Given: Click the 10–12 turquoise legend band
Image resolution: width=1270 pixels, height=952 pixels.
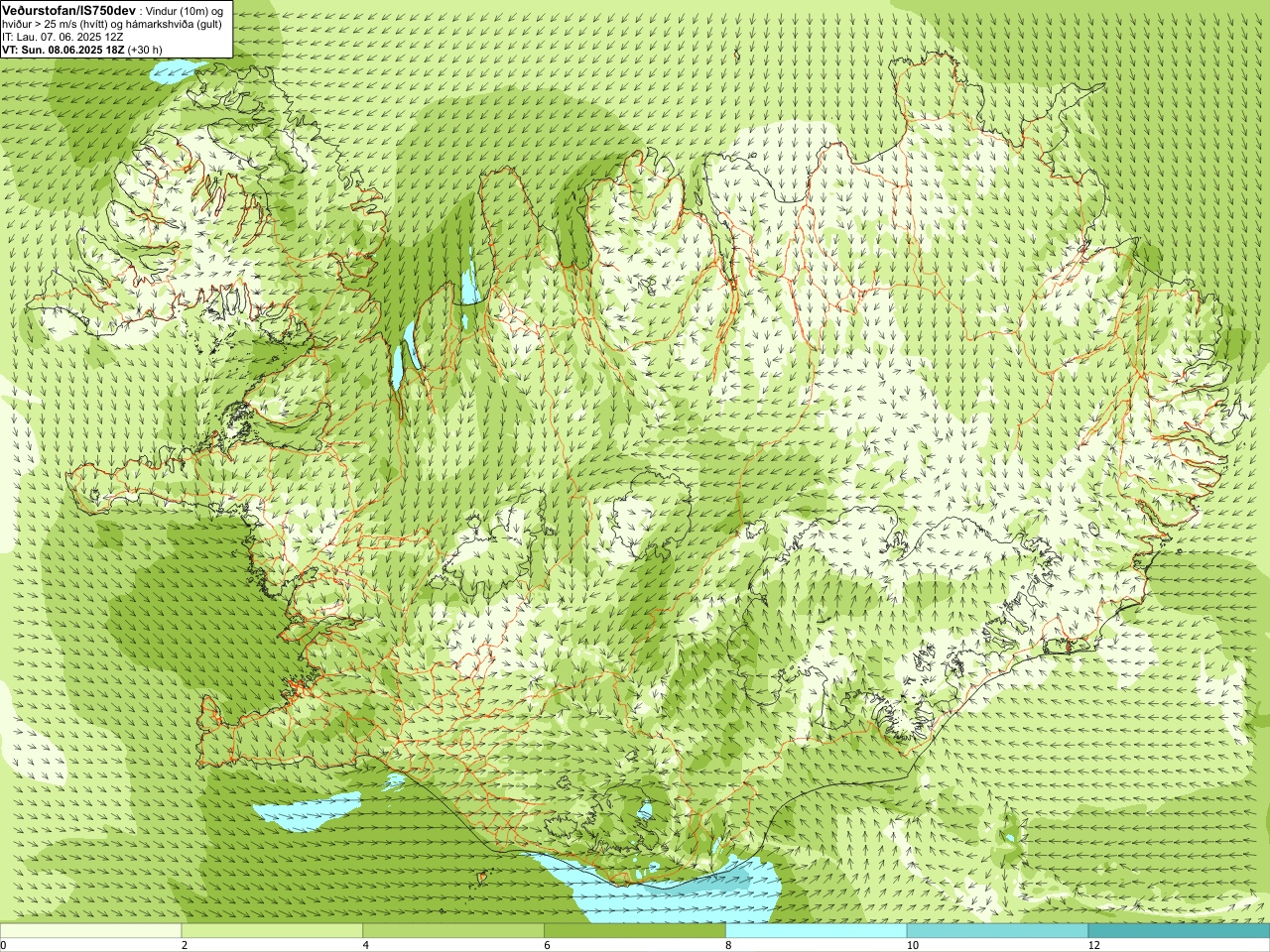Looking at the screenshot, I should (x=997, y=931).
